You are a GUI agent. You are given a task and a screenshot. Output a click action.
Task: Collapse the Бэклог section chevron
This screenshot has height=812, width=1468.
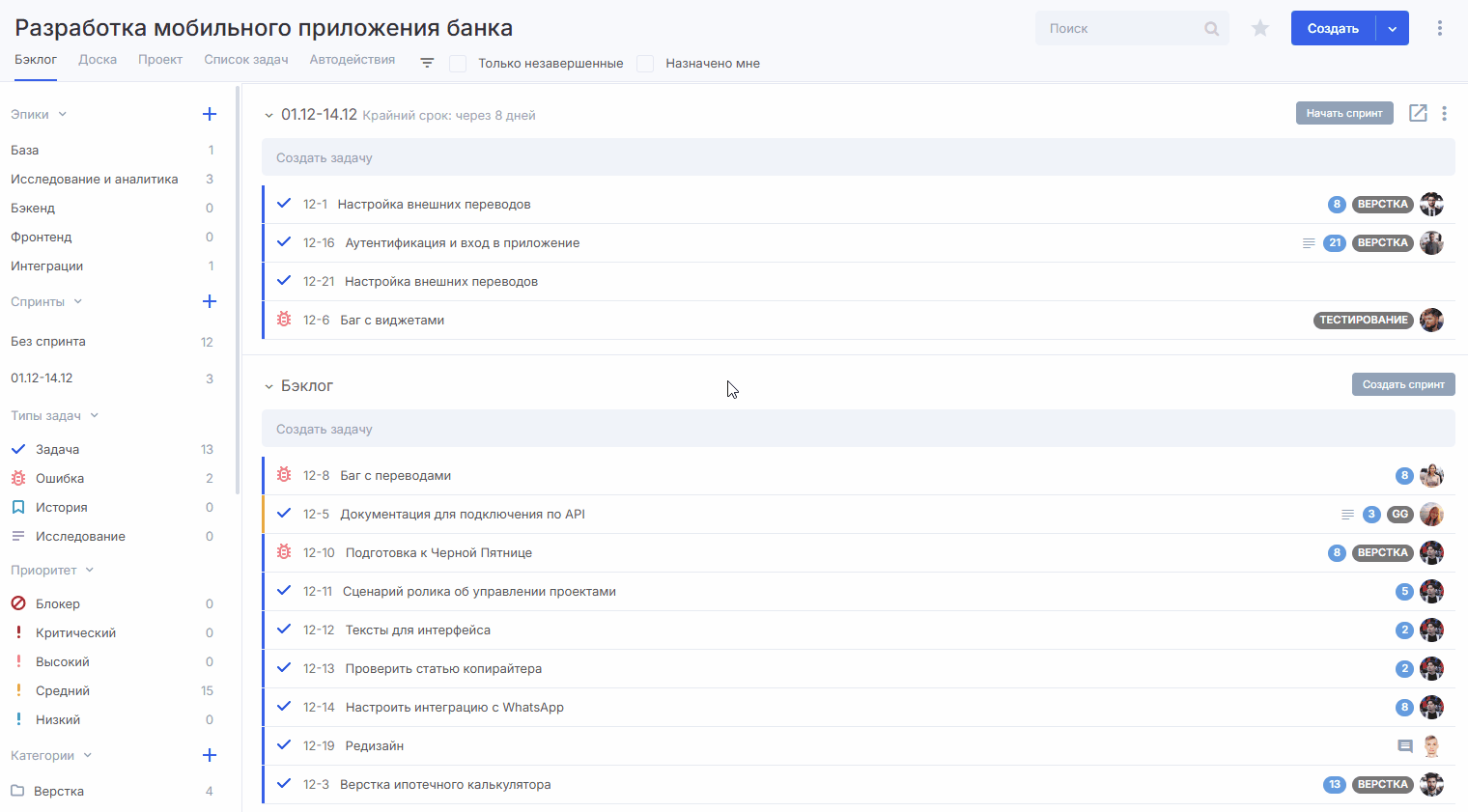(268, 386)
